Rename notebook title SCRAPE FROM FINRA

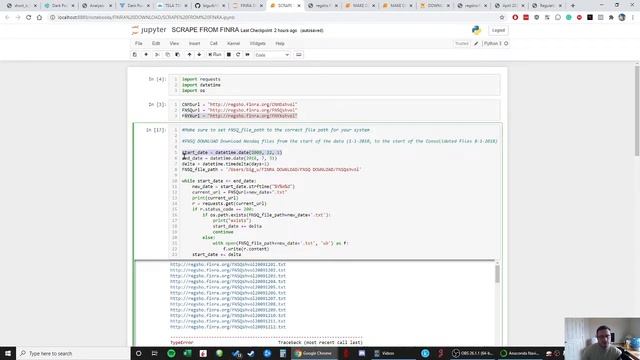(205, 30)
